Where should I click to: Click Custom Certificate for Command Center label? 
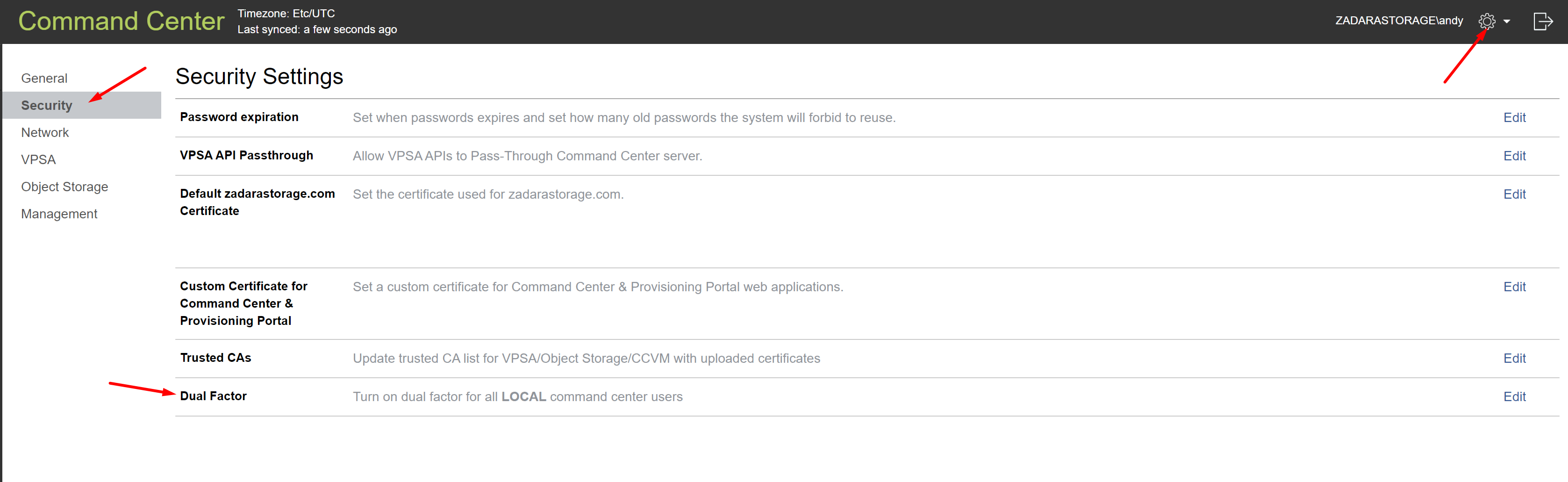pyautogui.click(x=243, y=303)
